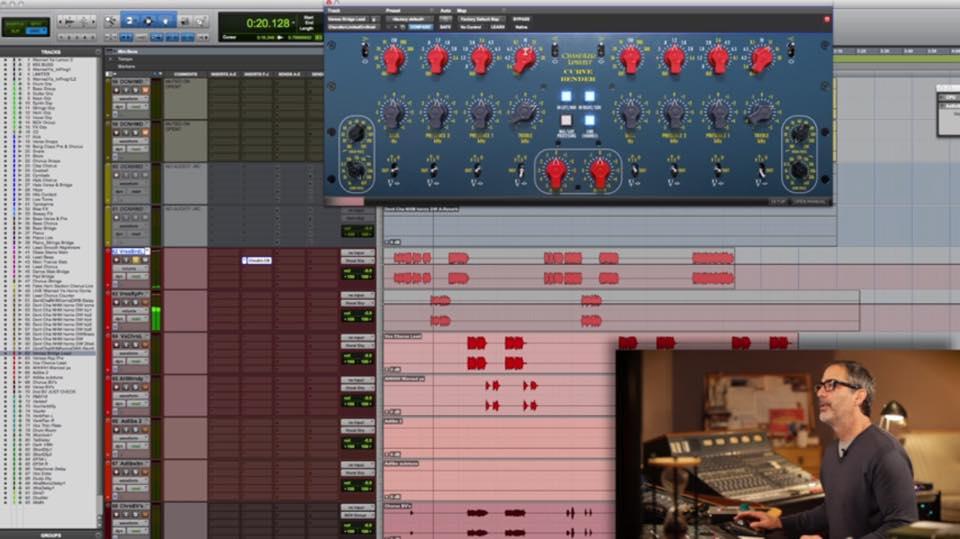Click the COMPARE button in plug-in header
Screen dimensions: 960x539
(x=420, y=27)
